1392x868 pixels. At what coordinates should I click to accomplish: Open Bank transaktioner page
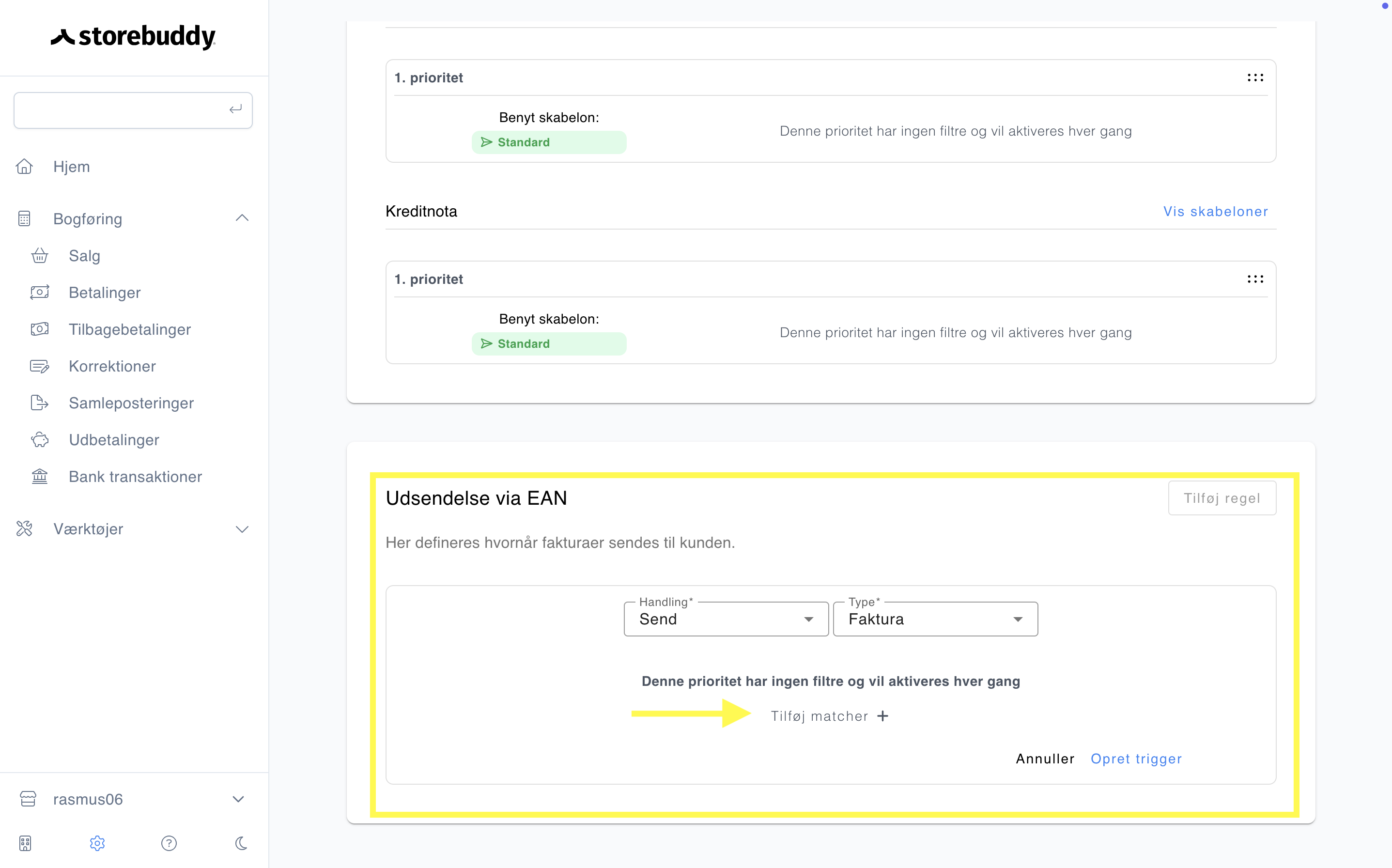coord(135,476)
